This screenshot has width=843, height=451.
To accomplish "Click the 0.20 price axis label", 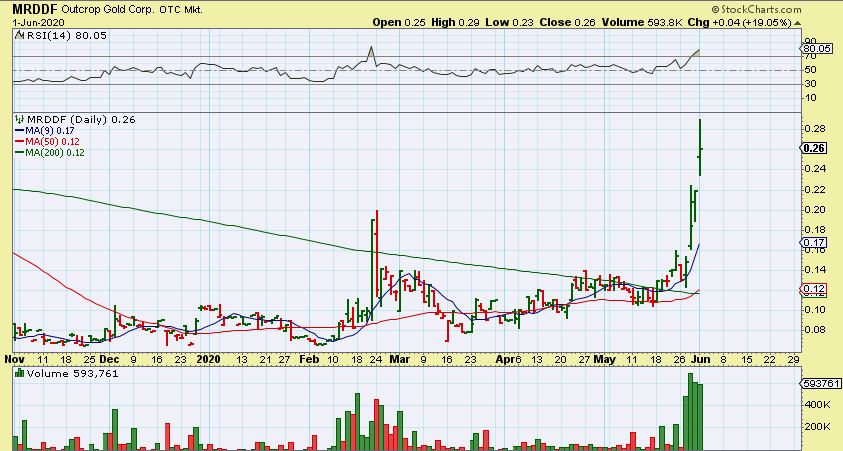I will click(815, 210).
